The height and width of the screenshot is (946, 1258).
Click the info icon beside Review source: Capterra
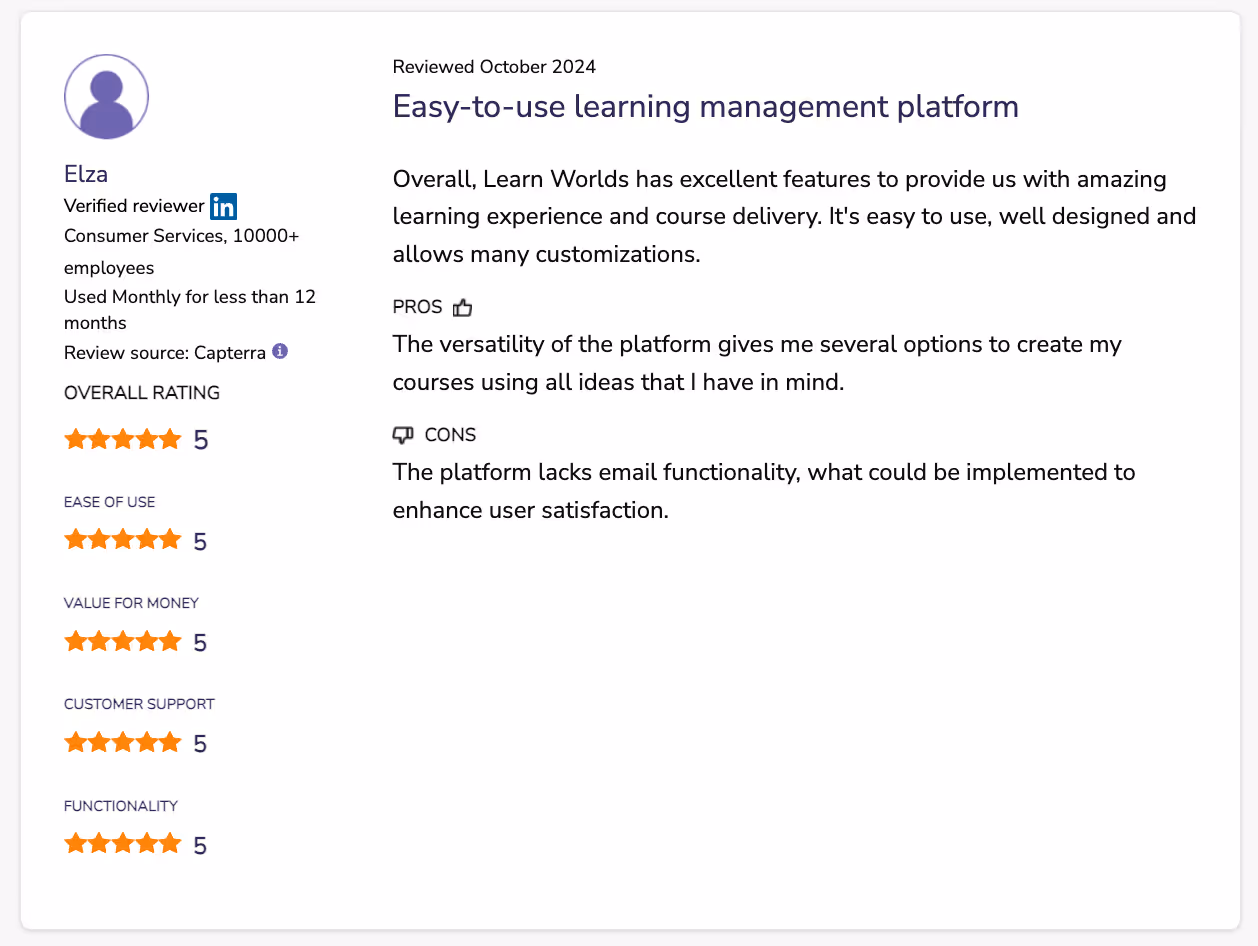[280, 351]
